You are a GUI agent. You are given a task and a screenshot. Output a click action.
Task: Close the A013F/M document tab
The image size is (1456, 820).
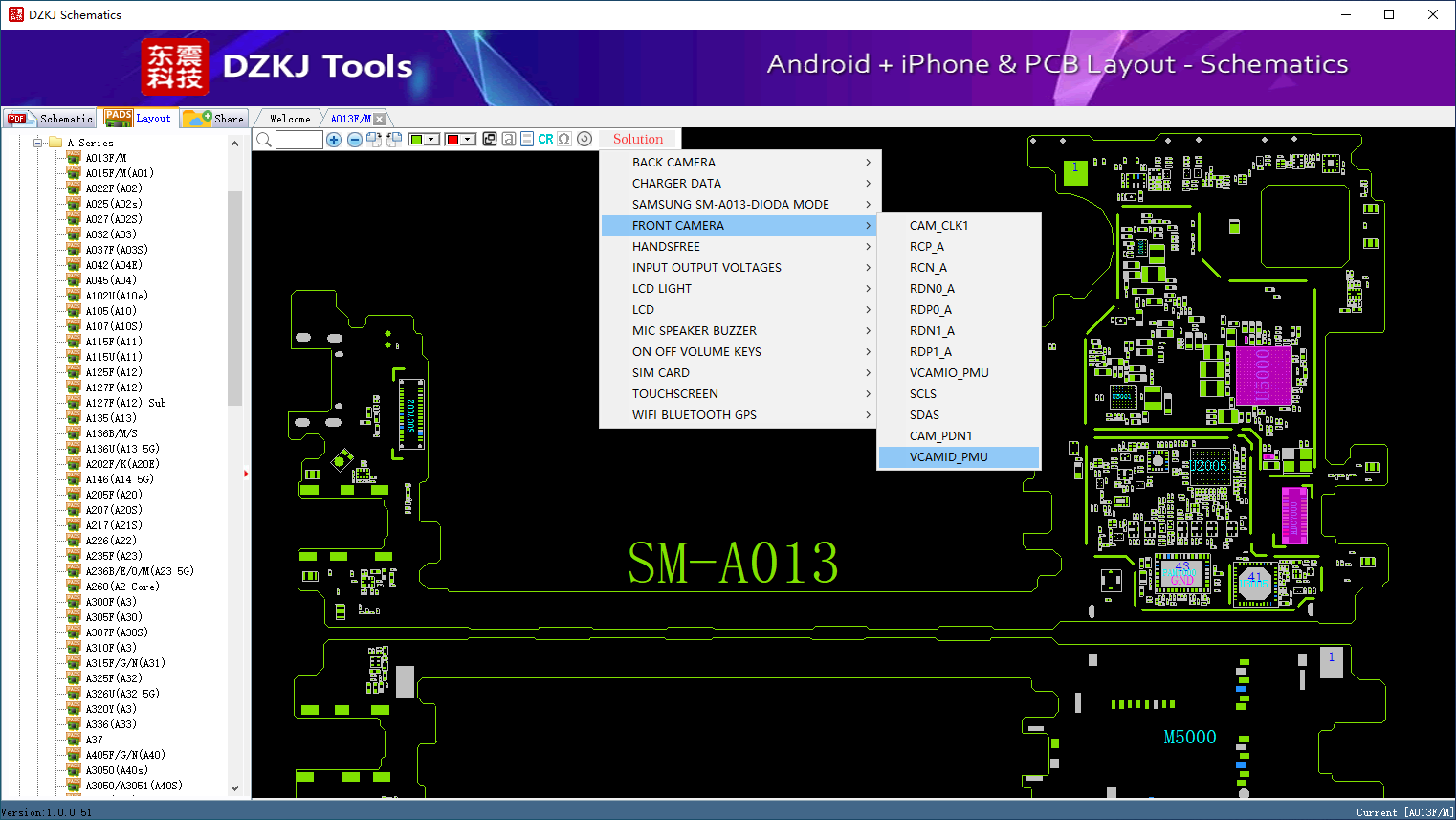point(380,119)
